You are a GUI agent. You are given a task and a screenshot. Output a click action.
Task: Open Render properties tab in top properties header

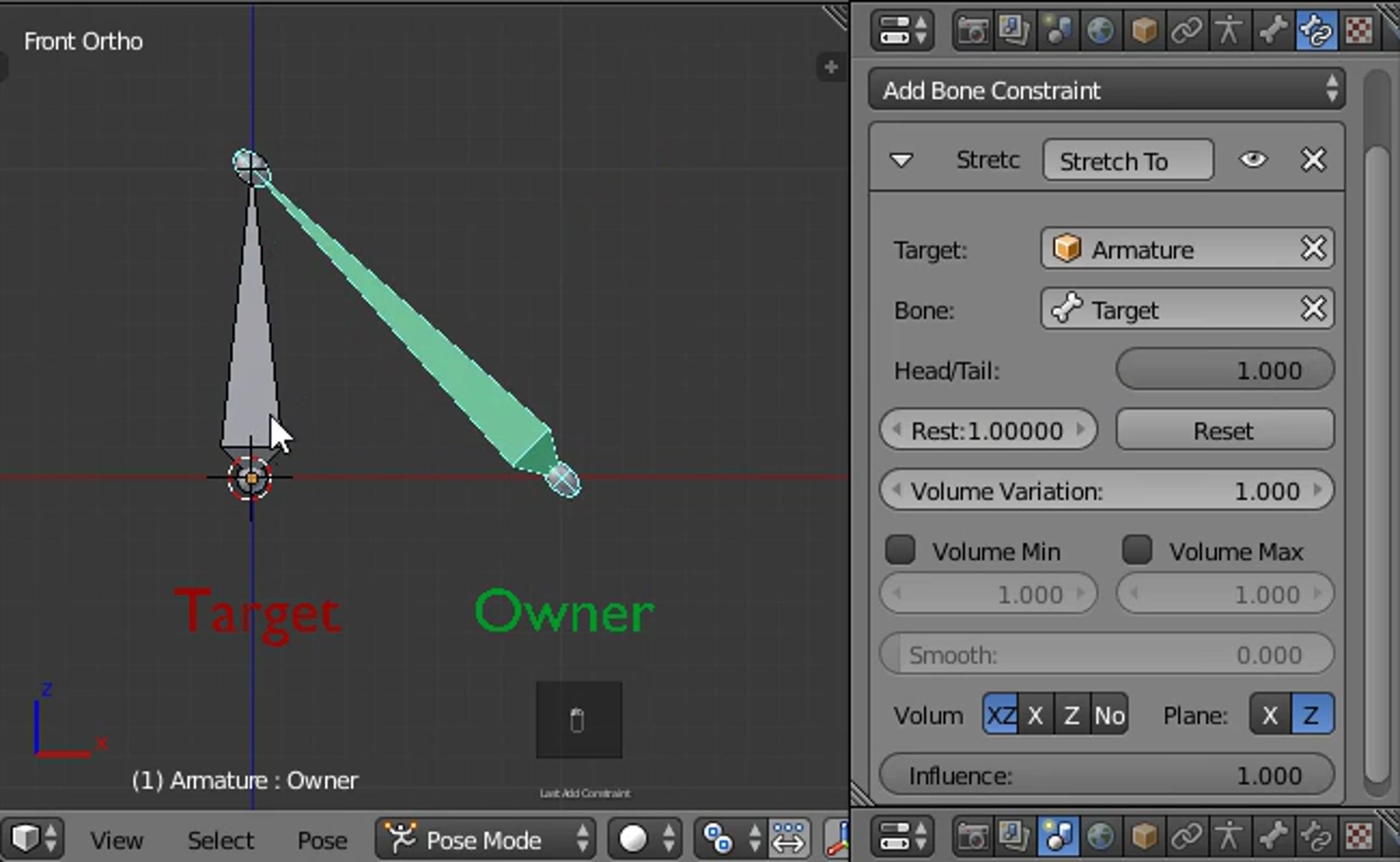tap(972, 30)
